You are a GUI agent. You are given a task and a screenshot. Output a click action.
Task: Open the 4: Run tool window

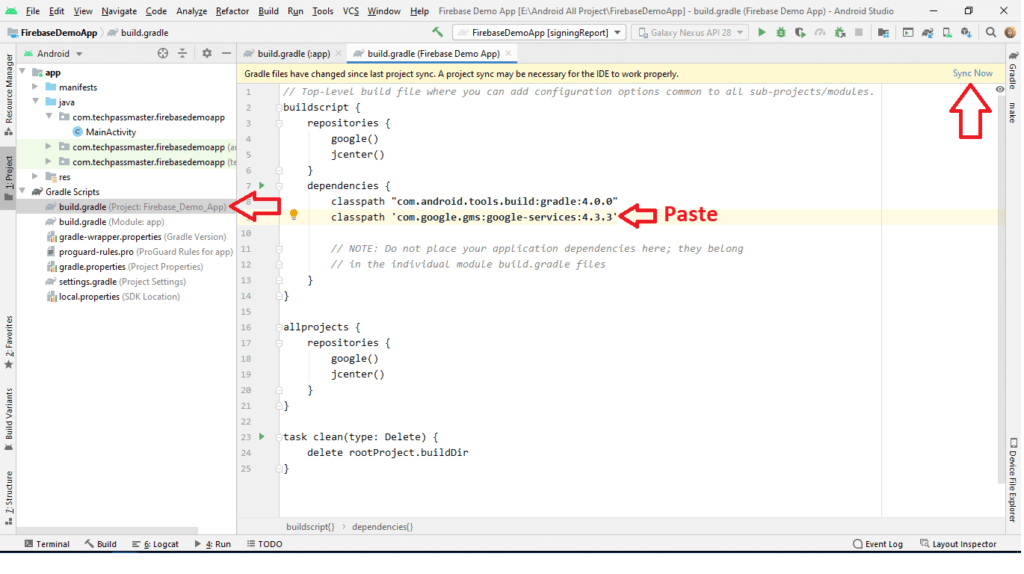pyautogui.click(x=213, y=544)
